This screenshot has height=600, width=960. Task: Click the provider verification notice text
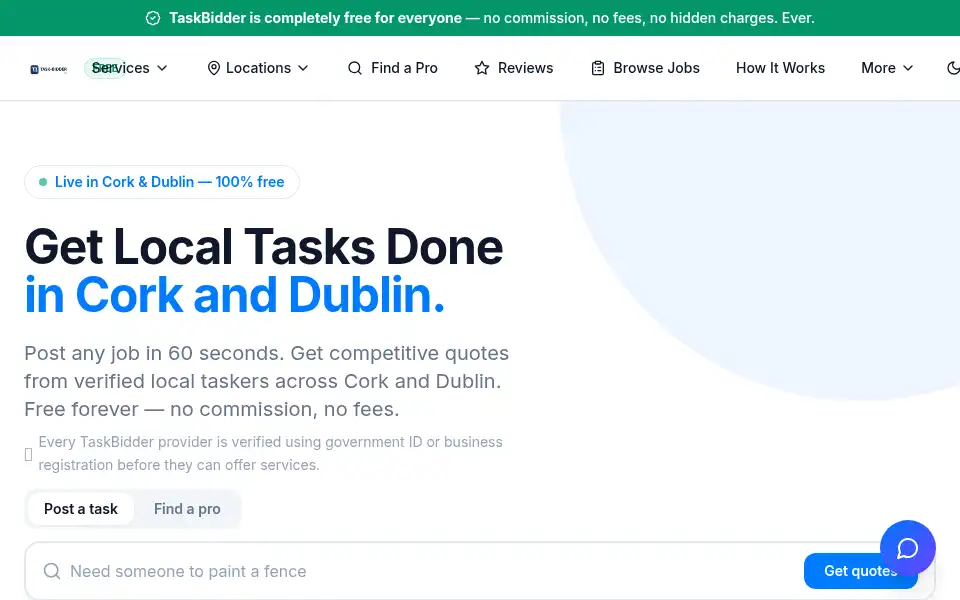[271, 454]
